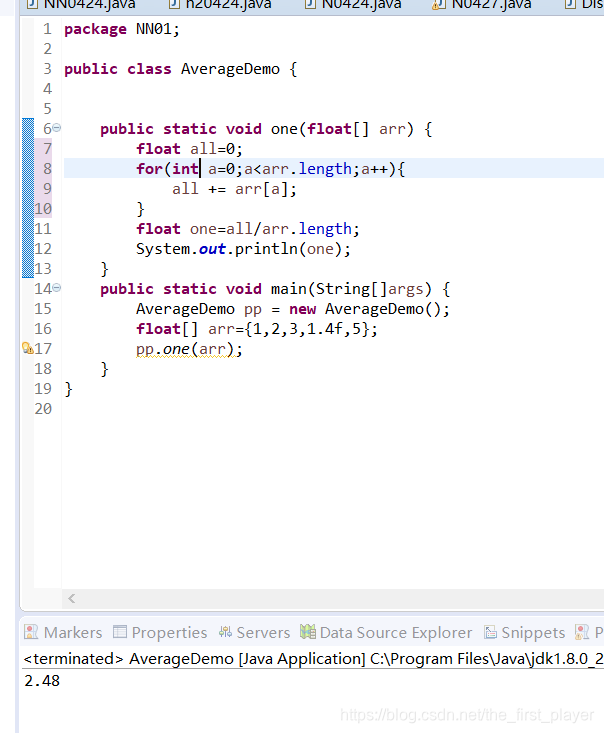This screenshot has height=733, width=604.
Task: Click the float[] arr initializer on line 16
Action: [257, 329]
